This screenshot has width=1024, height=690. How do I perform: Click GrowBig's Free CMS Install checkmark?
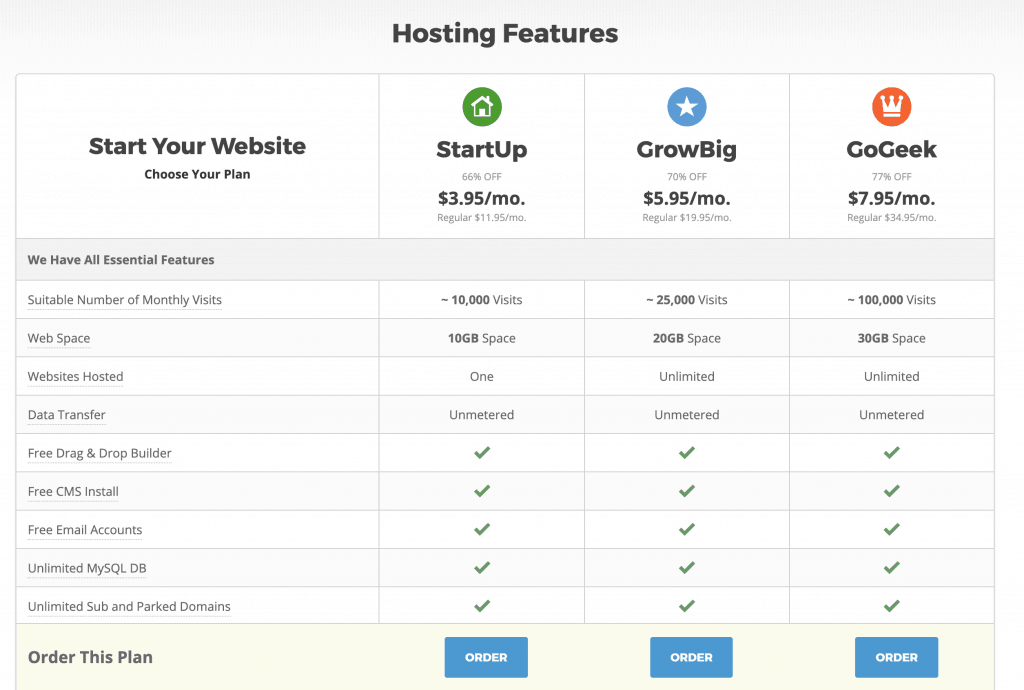(x=687, y=491)
